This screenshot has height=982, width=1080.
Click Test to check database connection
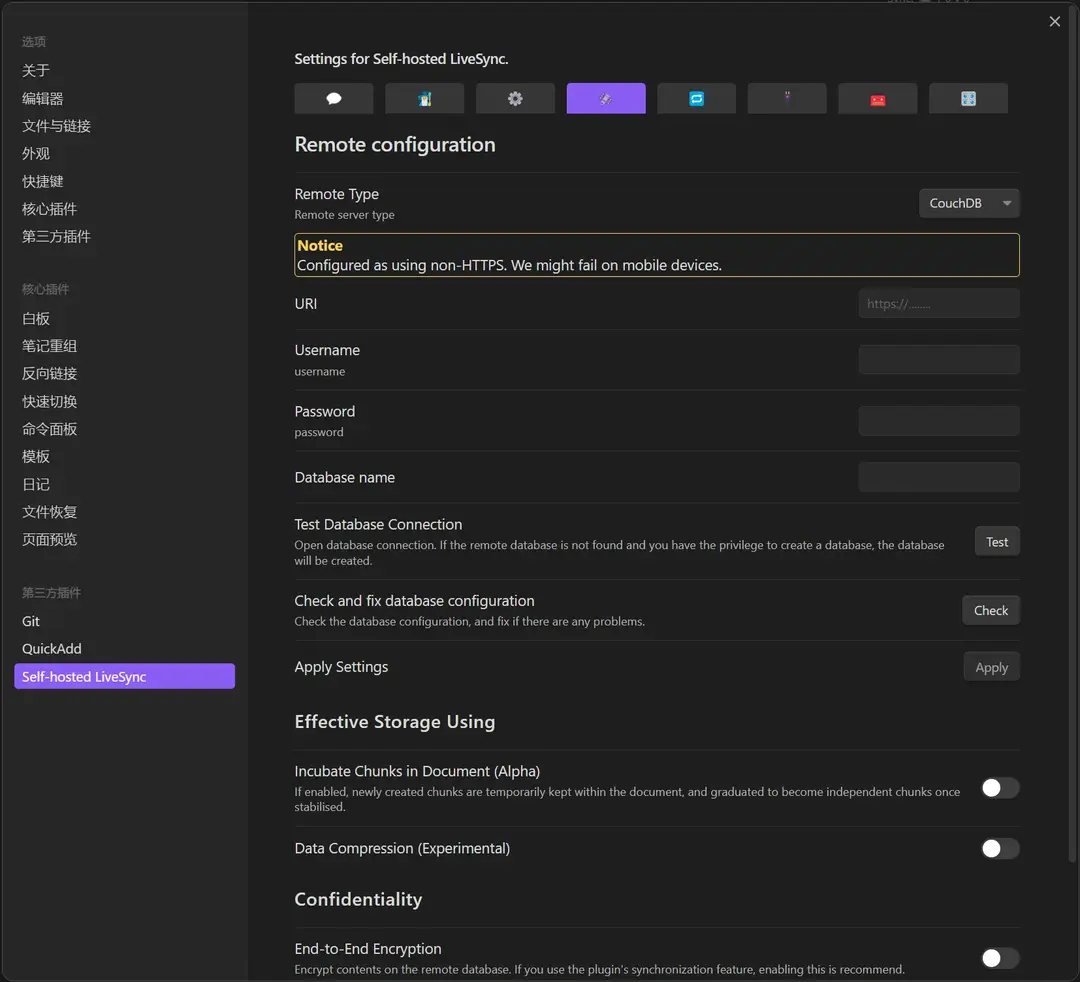(996, 541)
